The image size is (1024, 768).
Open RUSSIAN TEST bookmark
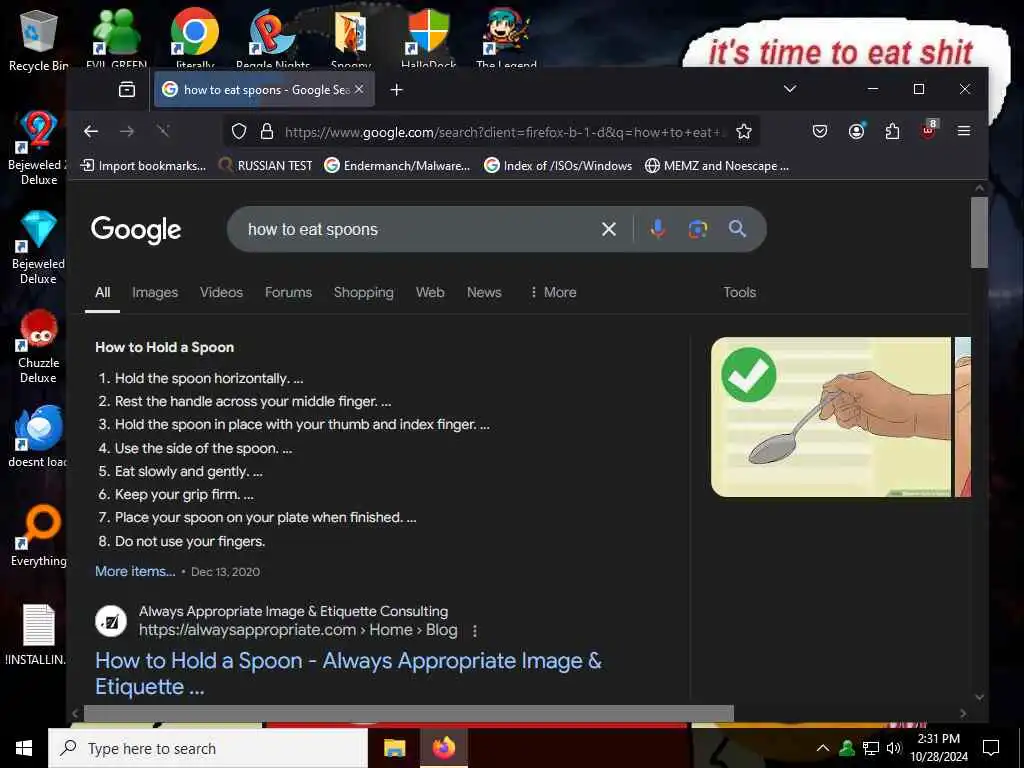(x=265, y=166)
